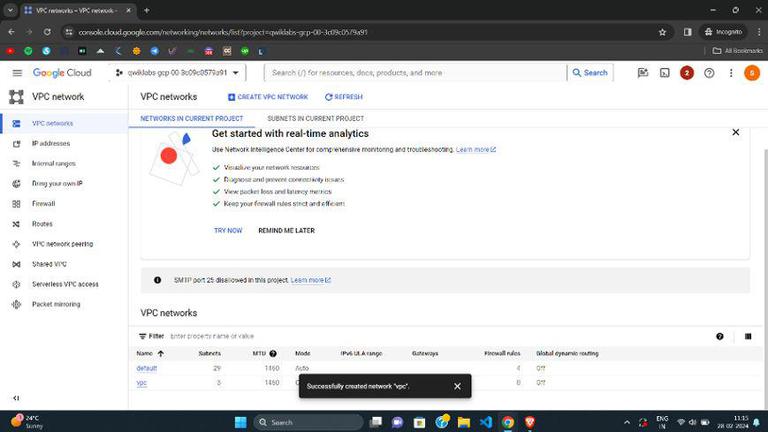Open File Explorer from the taskbar
Screen dimensions: 768x432
pyautogui.click(x=464, y=422)
